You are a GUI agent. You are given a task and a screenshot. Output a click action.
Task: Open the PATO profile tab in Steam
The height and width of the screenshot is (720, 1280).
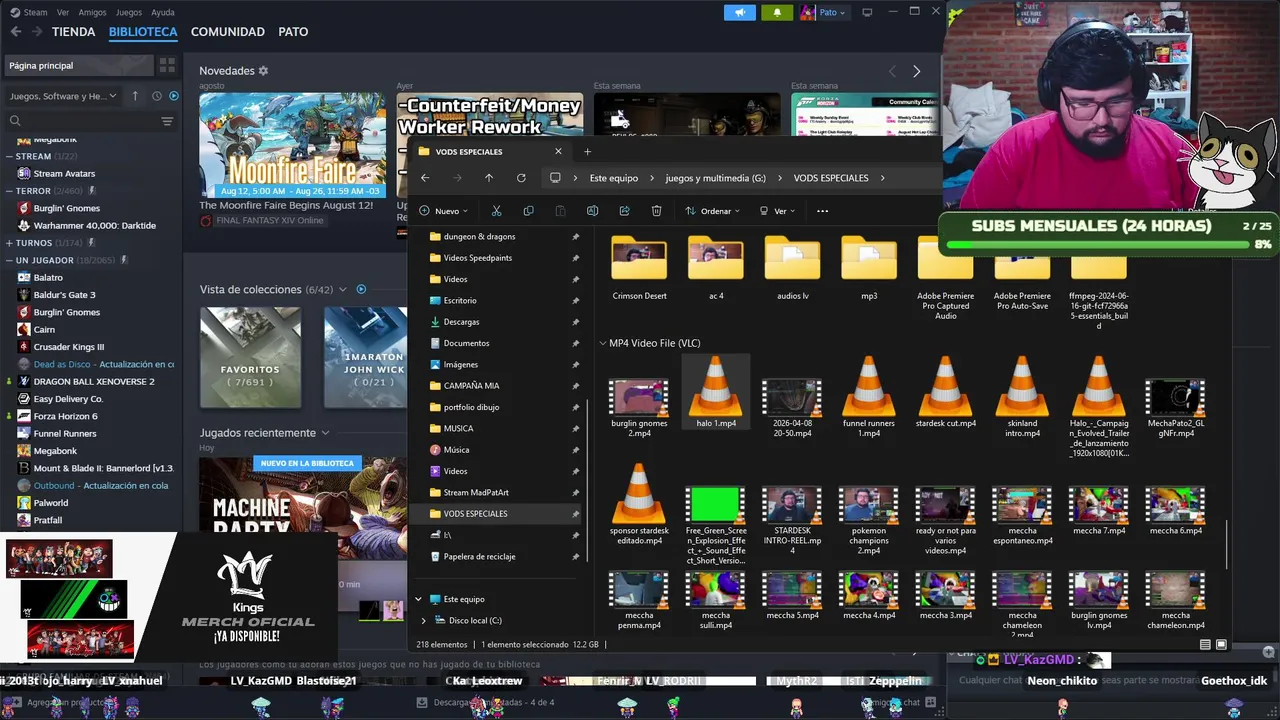click(x=293, y=32)
